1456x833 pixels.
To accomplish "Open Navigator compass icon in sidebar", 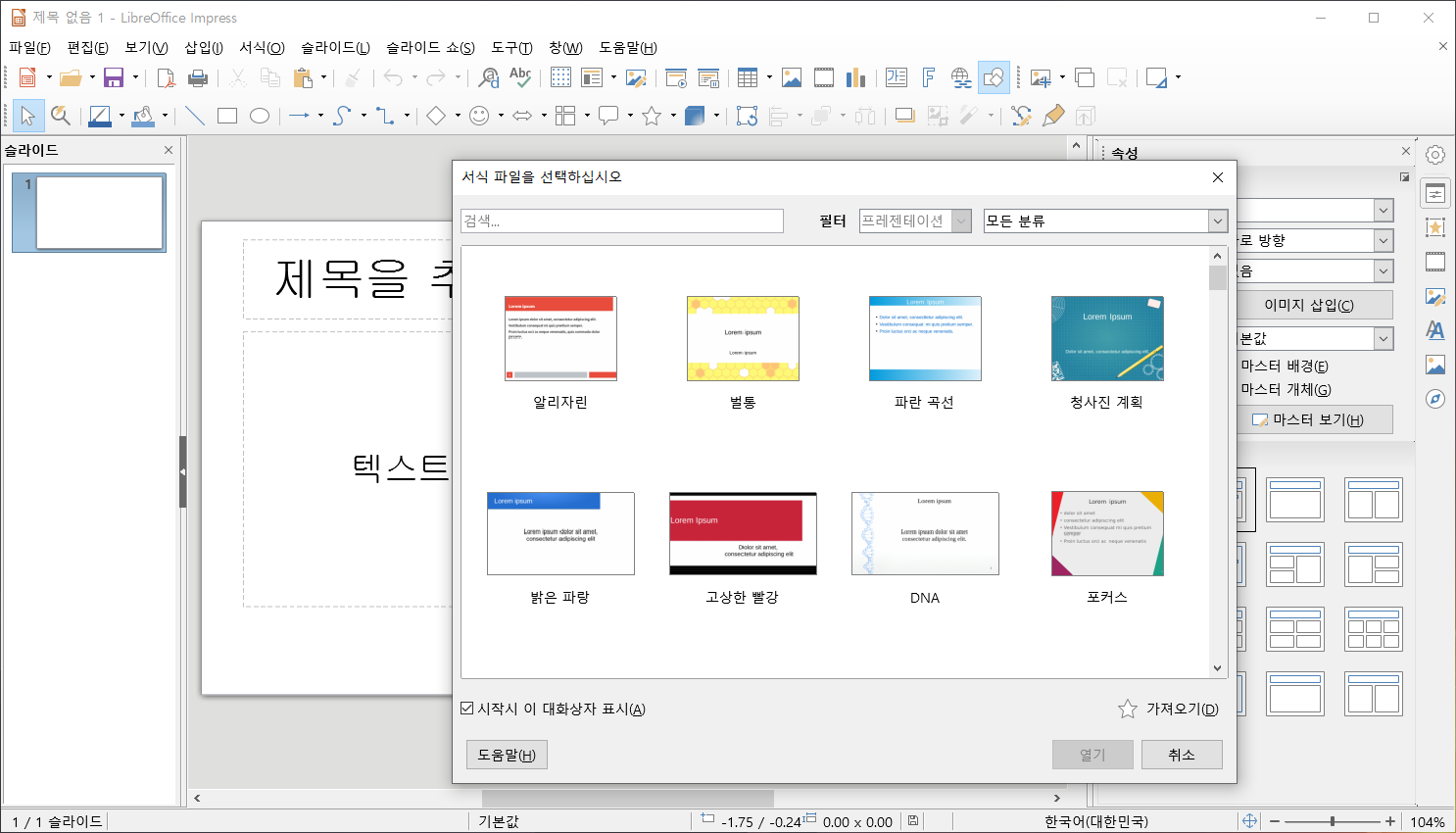I will (x=1435, y=399).
